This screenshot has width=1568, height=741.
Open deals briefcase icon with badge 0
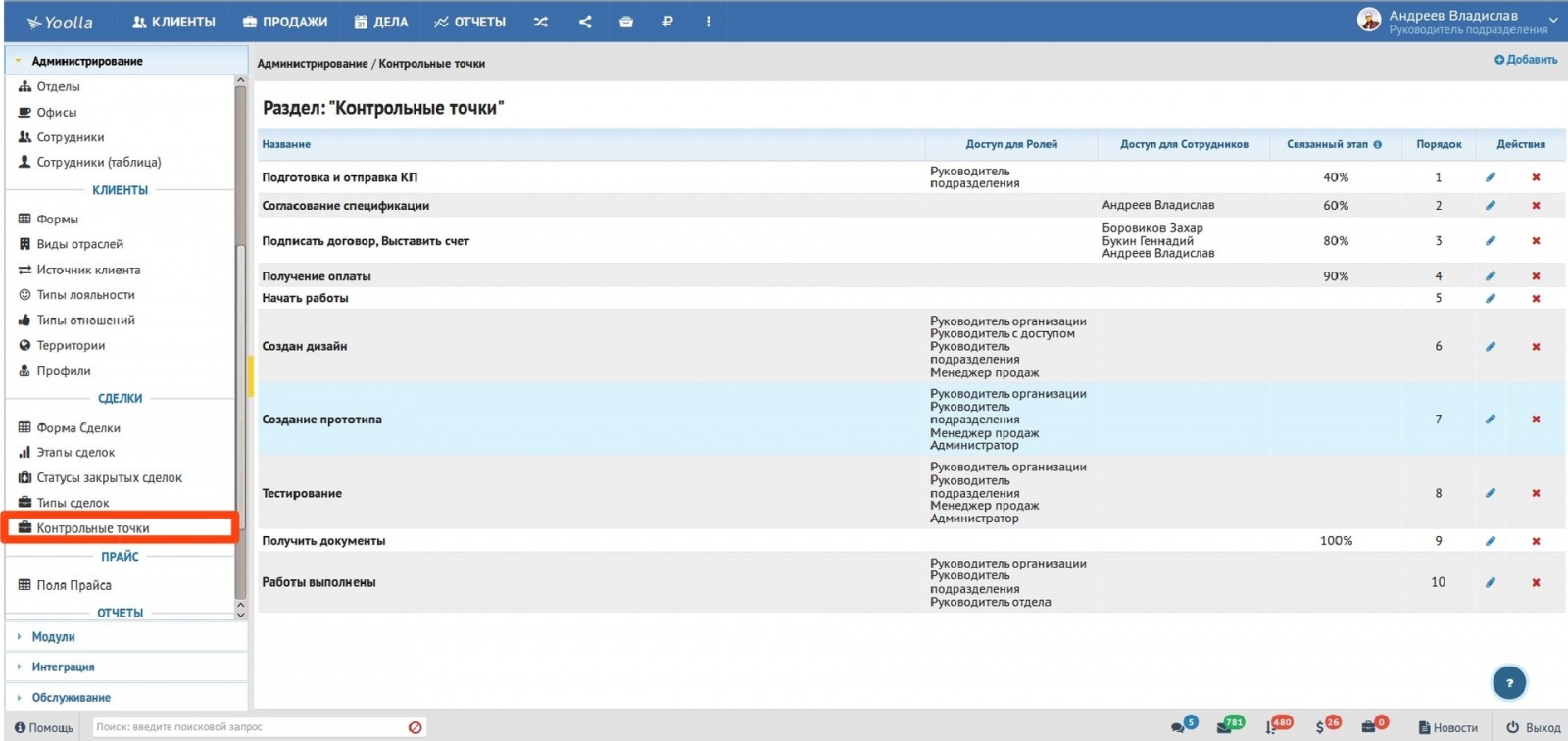point(1375,726)
